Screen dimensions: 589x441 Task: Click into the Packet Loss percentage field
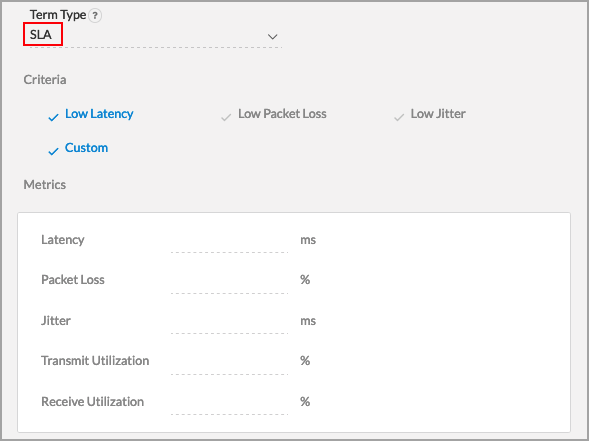pos(229,282)
